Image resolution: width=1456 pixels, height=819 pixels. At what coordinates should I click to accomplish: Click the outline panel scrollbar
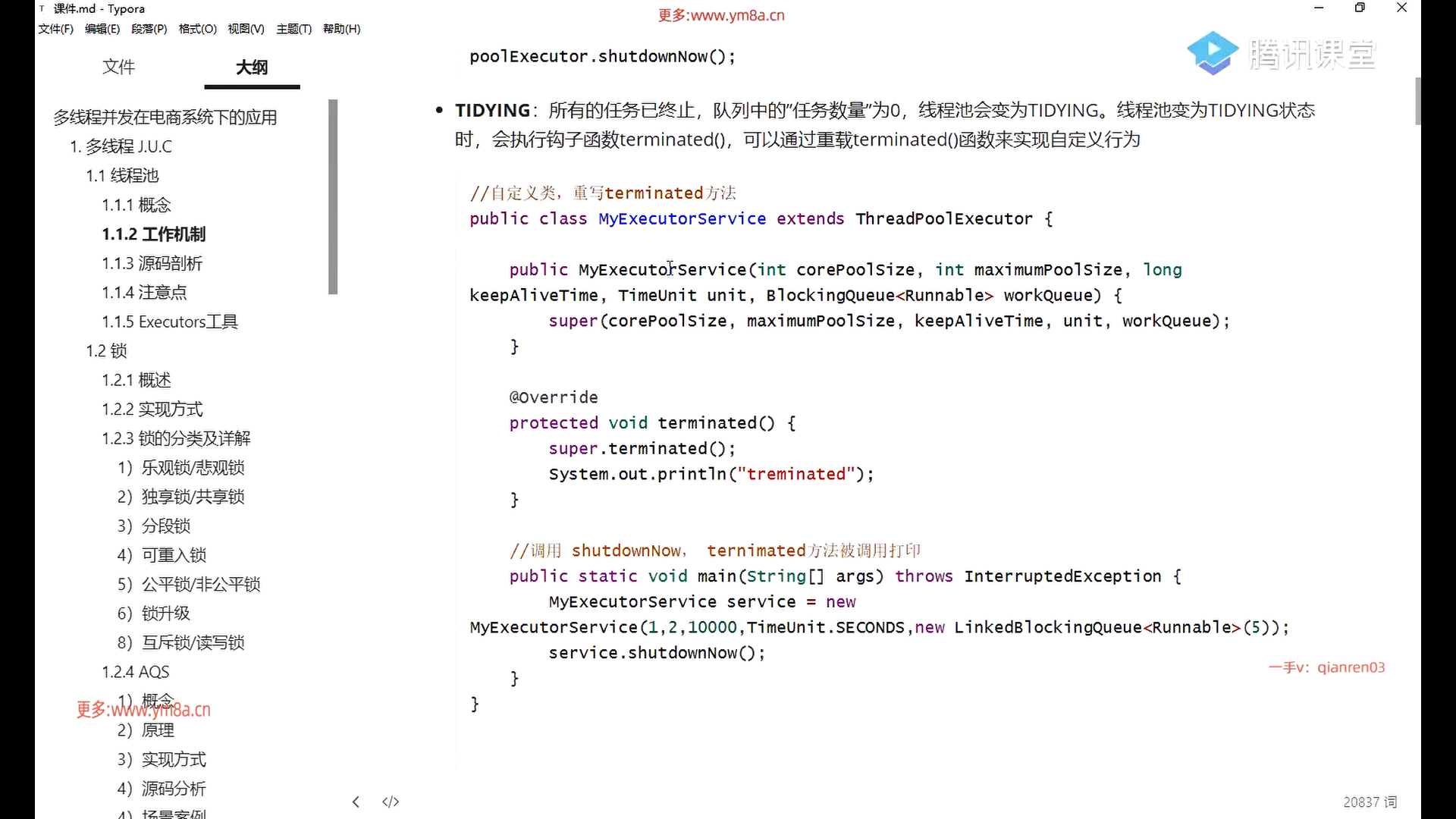tap(332, 197)
